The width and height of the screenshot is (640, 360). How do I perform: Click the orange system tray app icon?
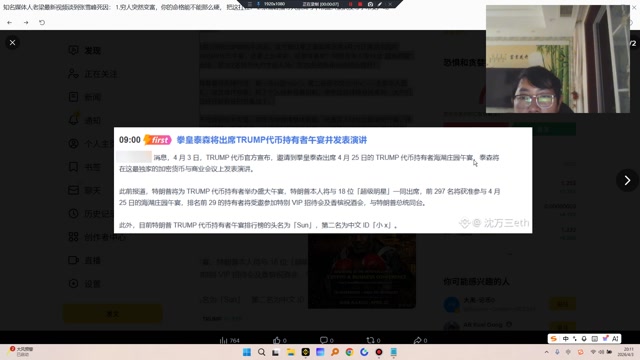[x=580, y=352]
